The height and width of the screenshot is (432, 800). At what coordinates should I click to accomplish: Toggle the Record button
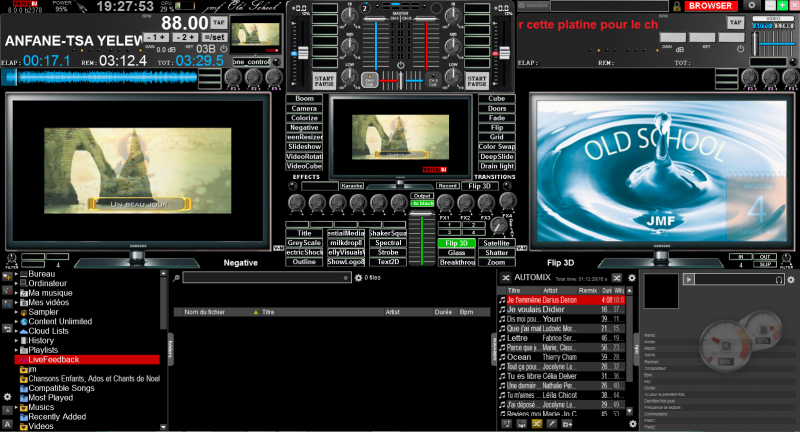click(x=447, y=186)
